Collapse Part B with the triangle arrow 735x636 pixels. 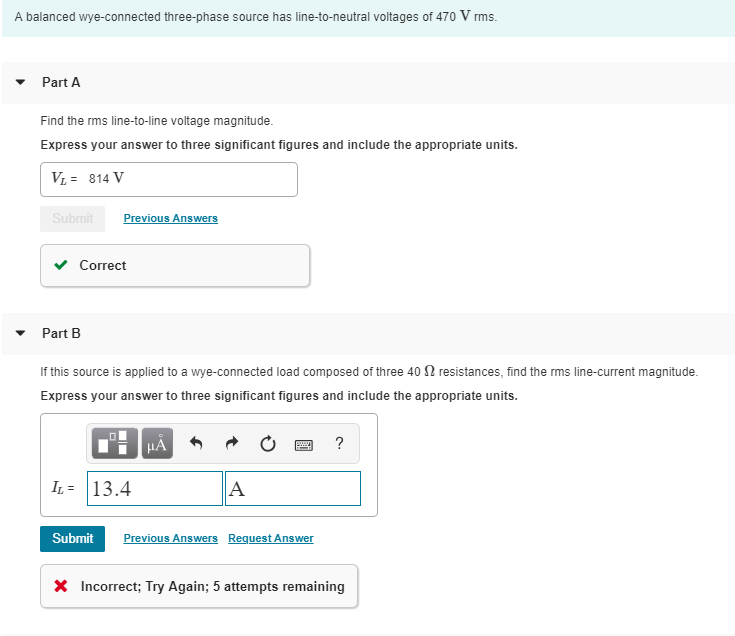click(x=20, y=333)
